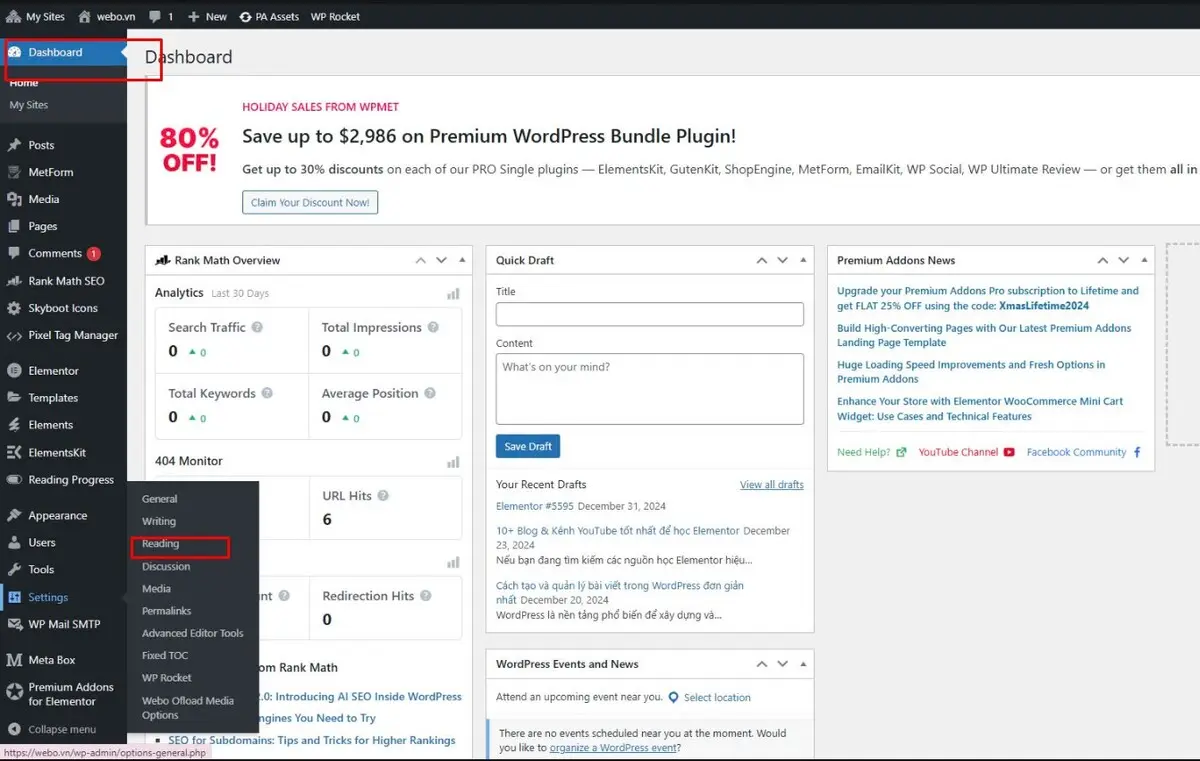Click Claim Your Discount Now button
Viewport: 1200px width, 761px height.
[x=310, y=202]
